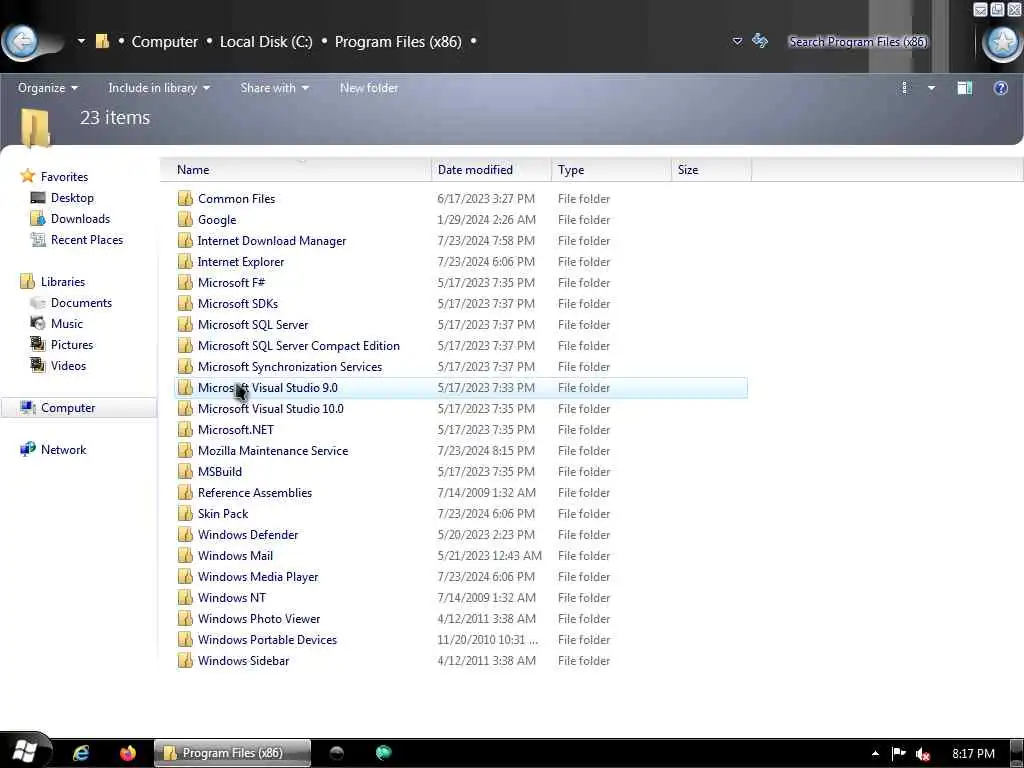
Task: Select the Mozilla Maintenance Service folder name
Action: [x=273, y=451]
